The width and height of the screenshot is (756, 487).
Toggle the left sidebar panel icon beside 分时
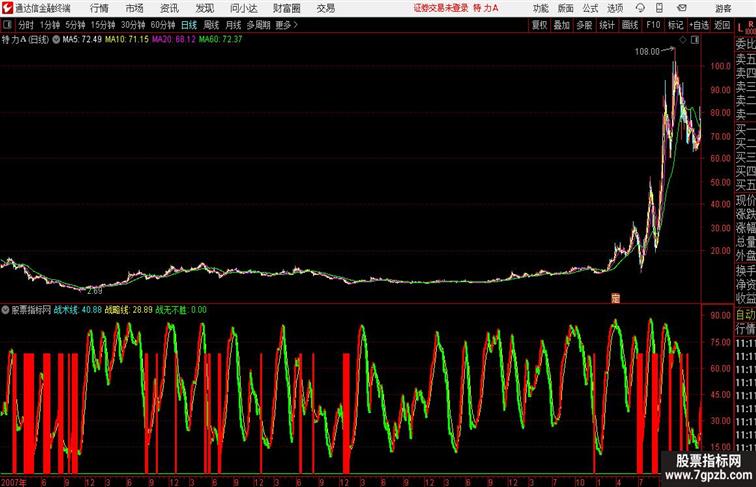(x=7, y=25)
